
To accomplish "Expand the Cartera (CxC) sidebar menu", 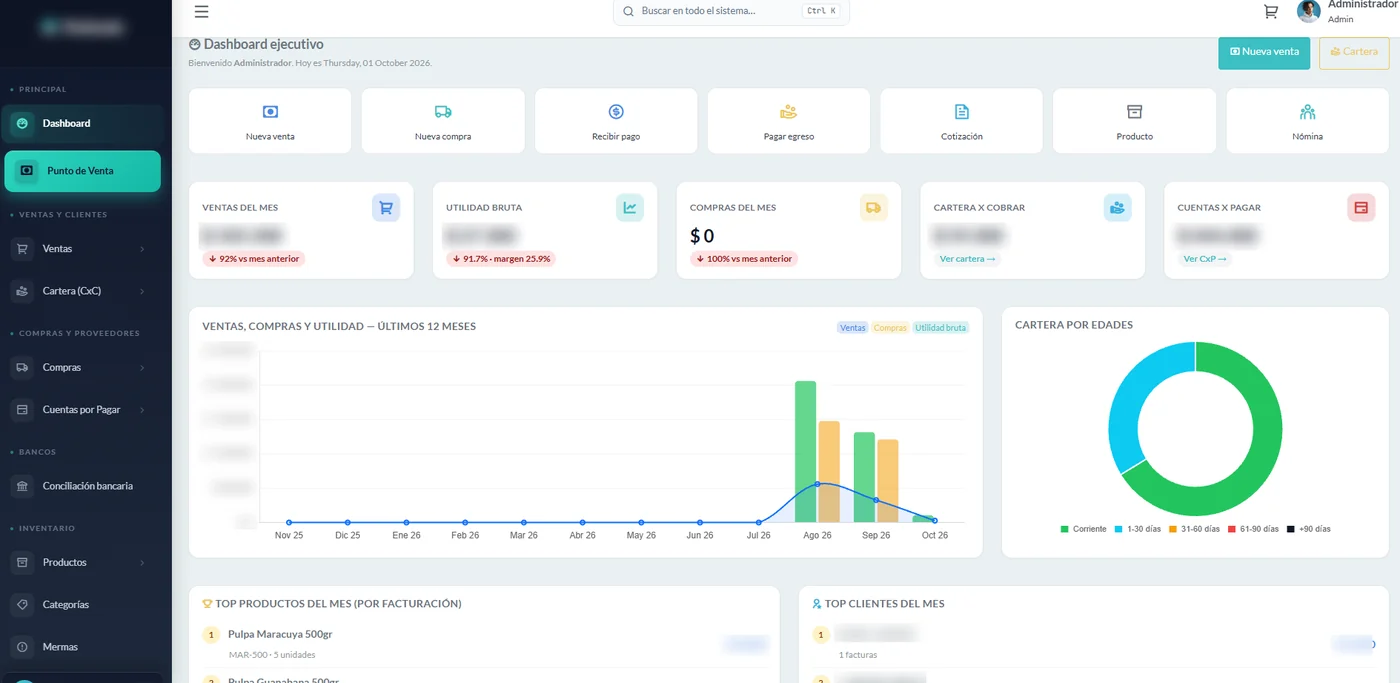I will 82,291.
